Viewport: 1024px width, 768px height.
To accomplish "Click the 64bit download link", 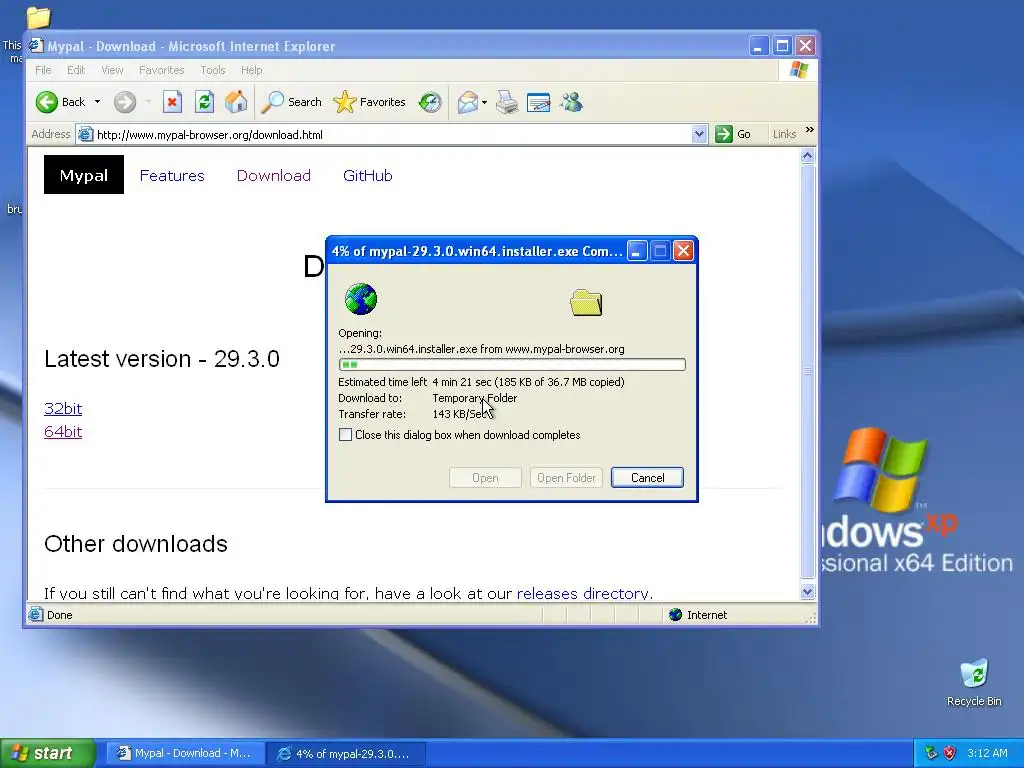I will tap(63, 431).
